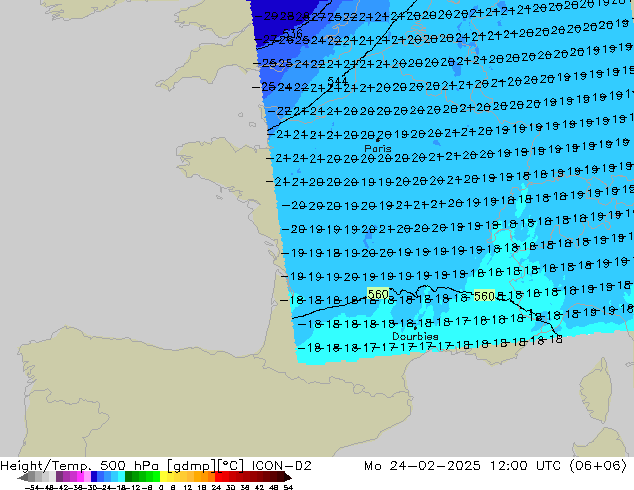Pick the dark green legend swatch near -12
Screen dimensions: 634x490
coord(129,476)
